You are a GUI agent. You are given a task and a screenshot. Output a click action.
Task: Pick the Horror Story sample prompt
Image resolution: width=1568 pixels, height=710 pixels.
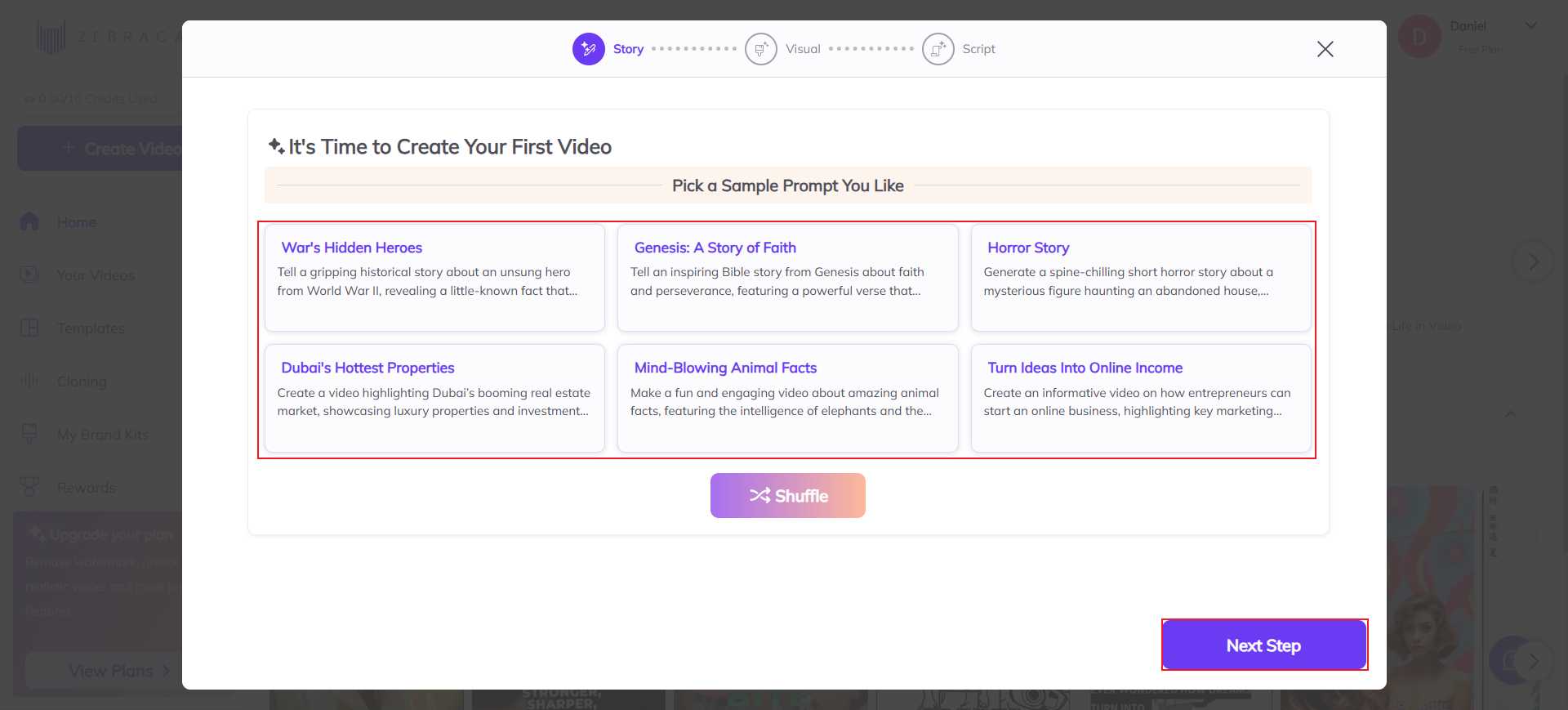click(1140, 278)
